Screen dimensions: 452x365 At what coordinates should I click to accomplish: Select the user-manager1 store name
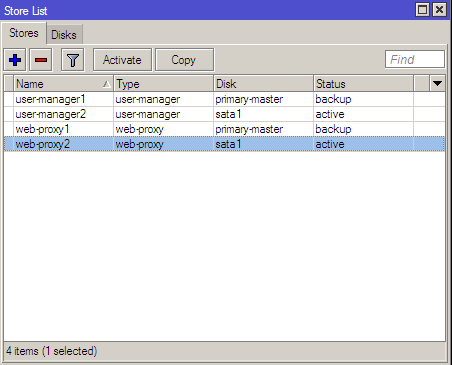pyautogui.click(x=50, y=99)
